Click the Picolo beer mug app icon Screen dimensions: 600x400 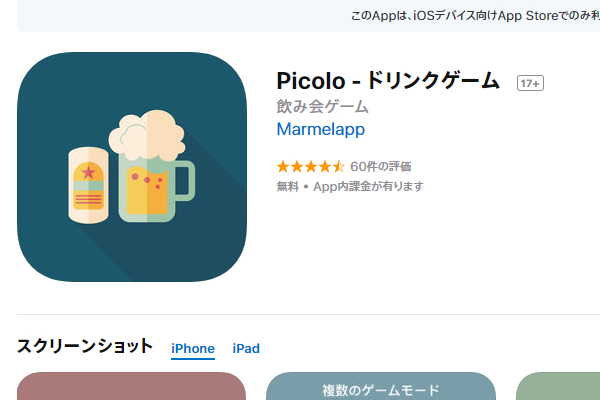point(132,167)
